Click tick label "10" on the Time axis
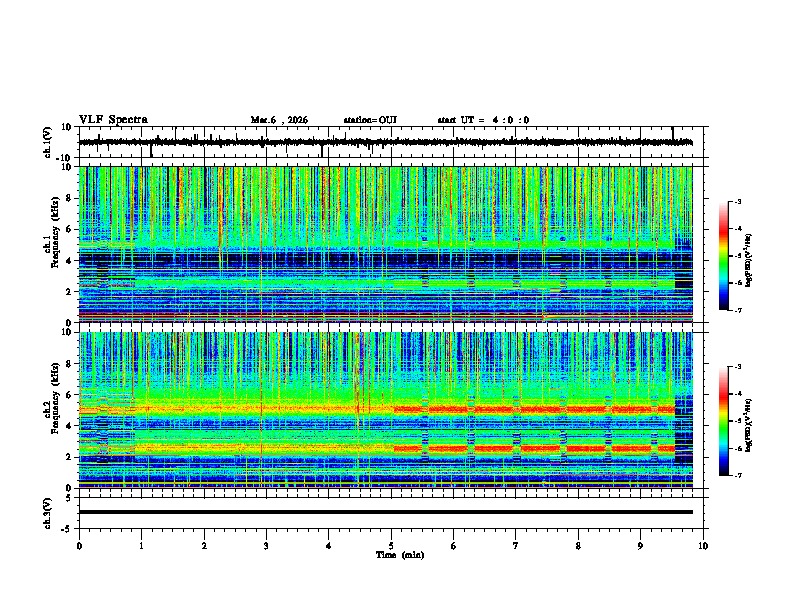The image size is (792, 612). [703, 546]
